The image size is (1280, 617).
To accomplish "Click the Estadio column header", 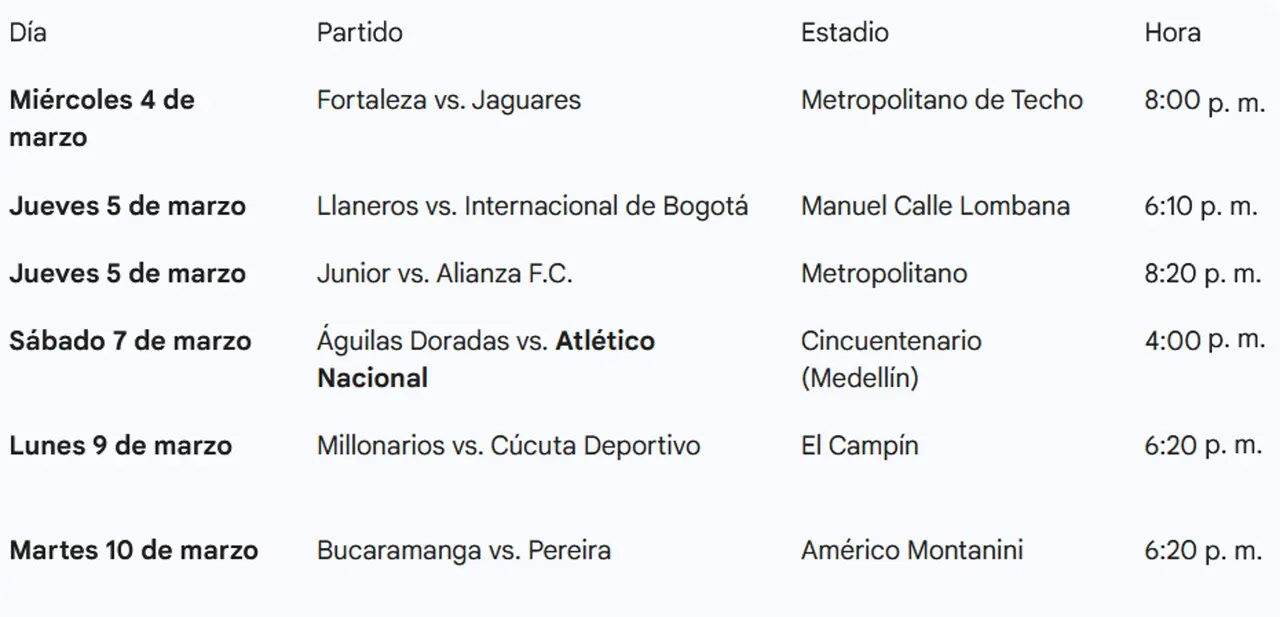I will tap(844, 33).
